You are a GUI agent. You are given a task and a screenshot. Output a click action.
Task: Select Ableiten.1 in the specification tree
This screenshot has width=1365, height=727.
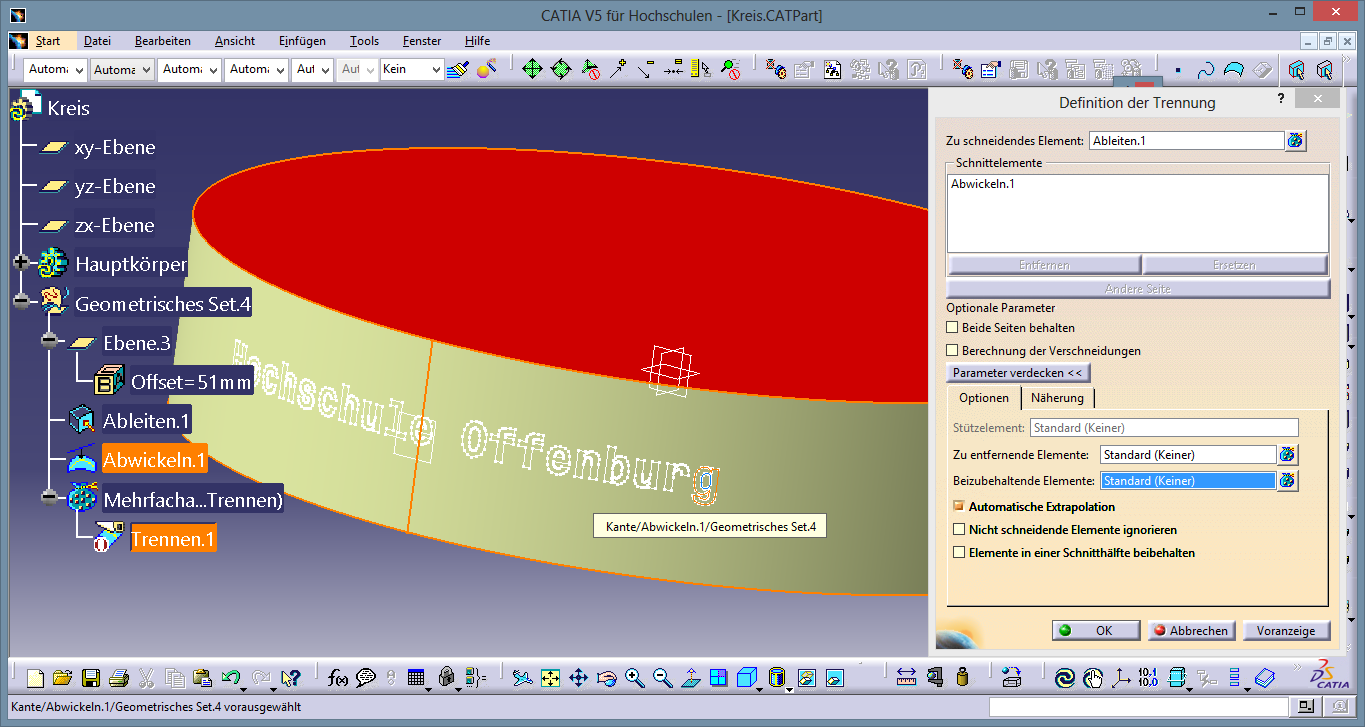146,421
